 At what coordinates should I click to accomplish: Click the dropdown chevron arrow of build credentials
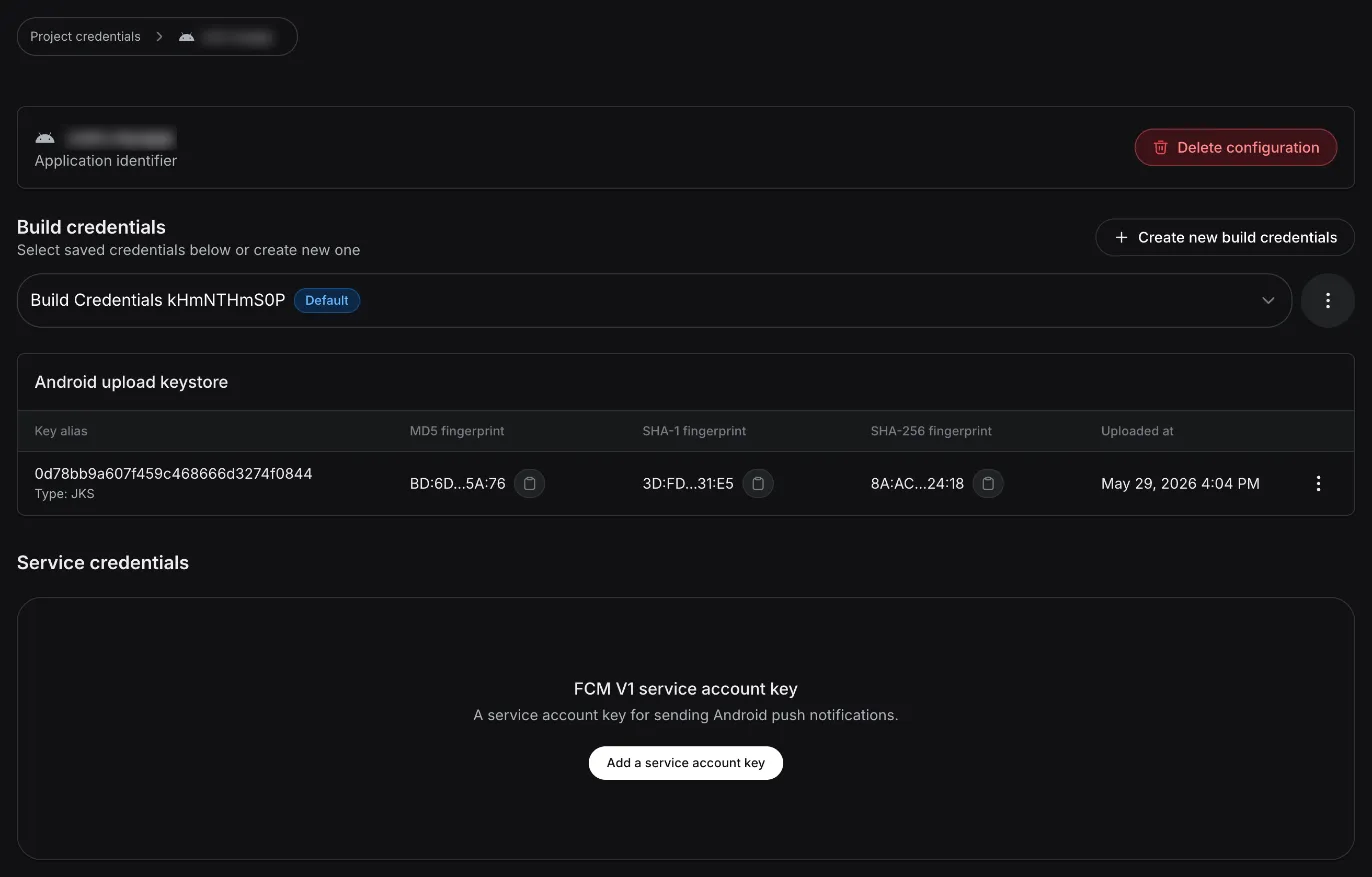click(x=1268, y=300)
